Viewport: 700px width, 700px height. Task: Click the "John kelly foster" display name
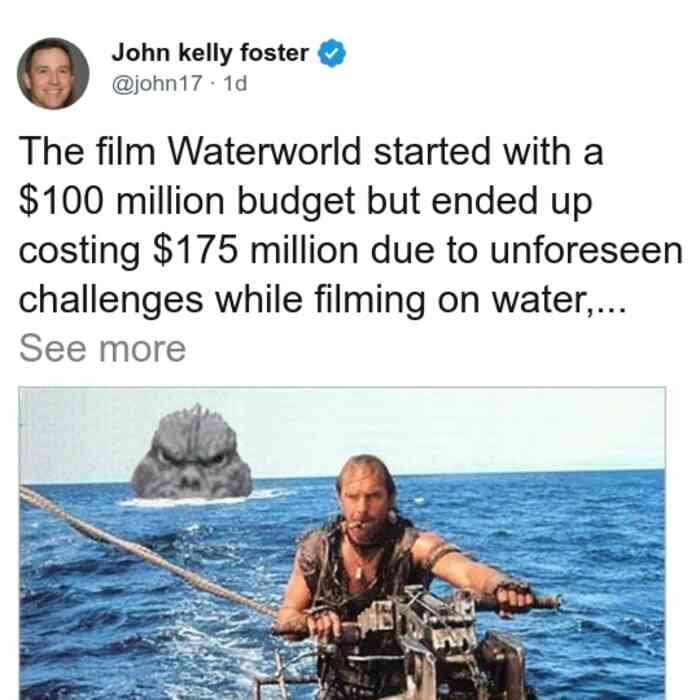pyautogui.click(x=210, y=53)
